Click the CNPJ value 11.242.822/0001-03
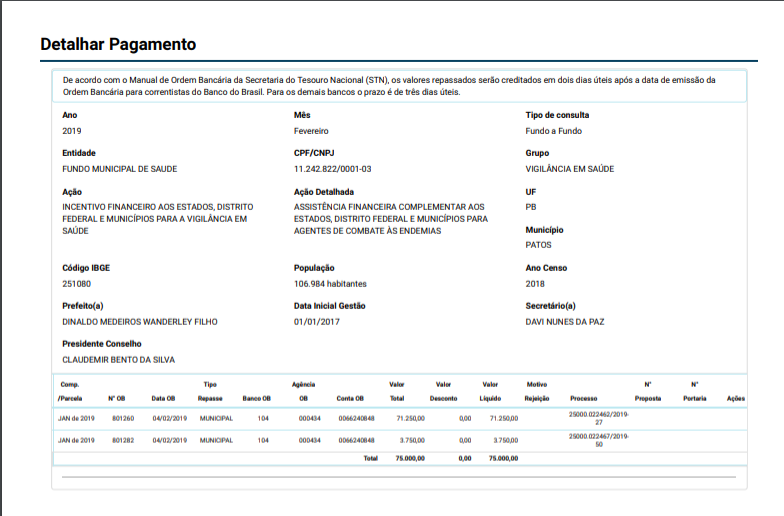784x516 pixels. 333,169
